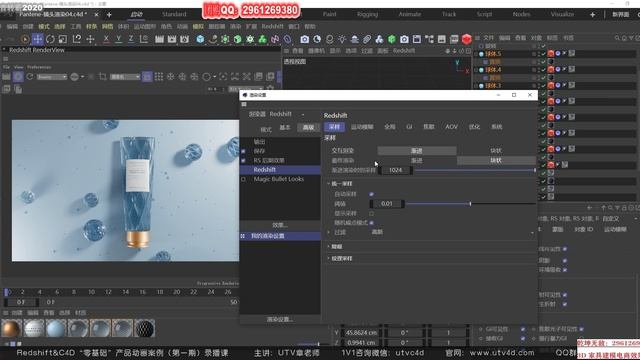Add a Light object from toolbar
This screenshot has height=360, width=640.
pos(342,39)
